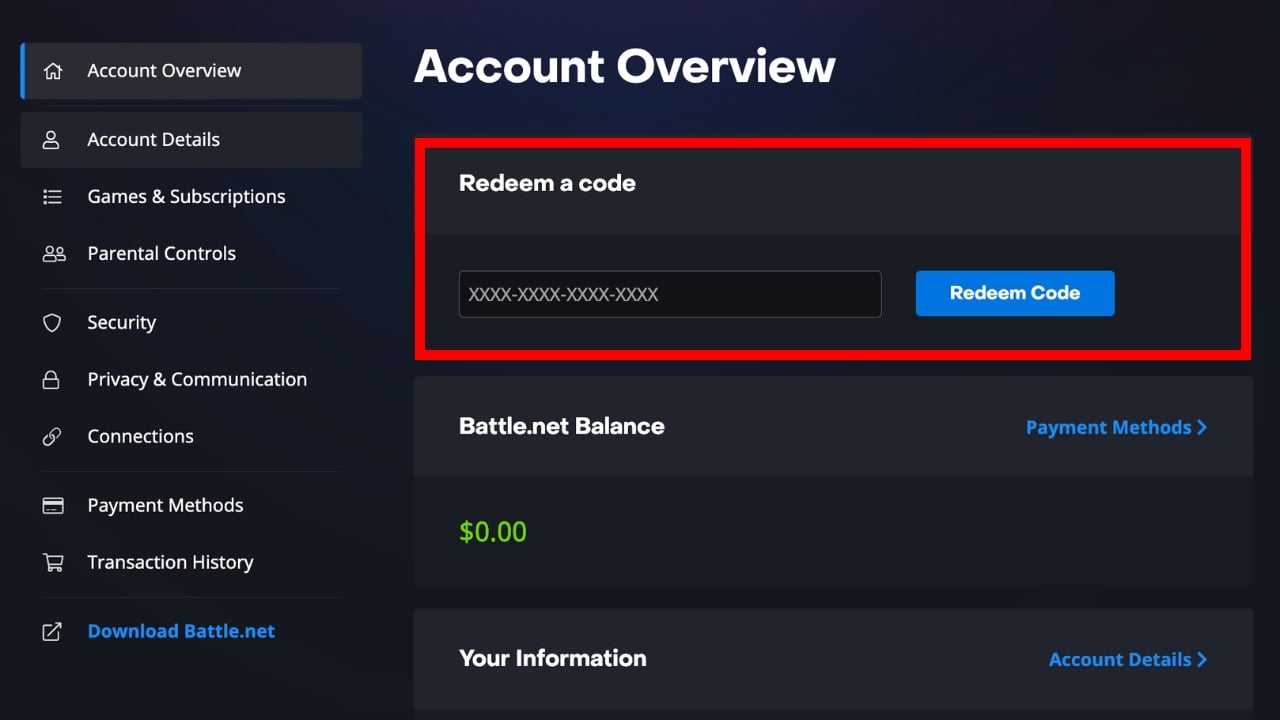
Task: Click the chain-link Connections icon
Action: 52,437
